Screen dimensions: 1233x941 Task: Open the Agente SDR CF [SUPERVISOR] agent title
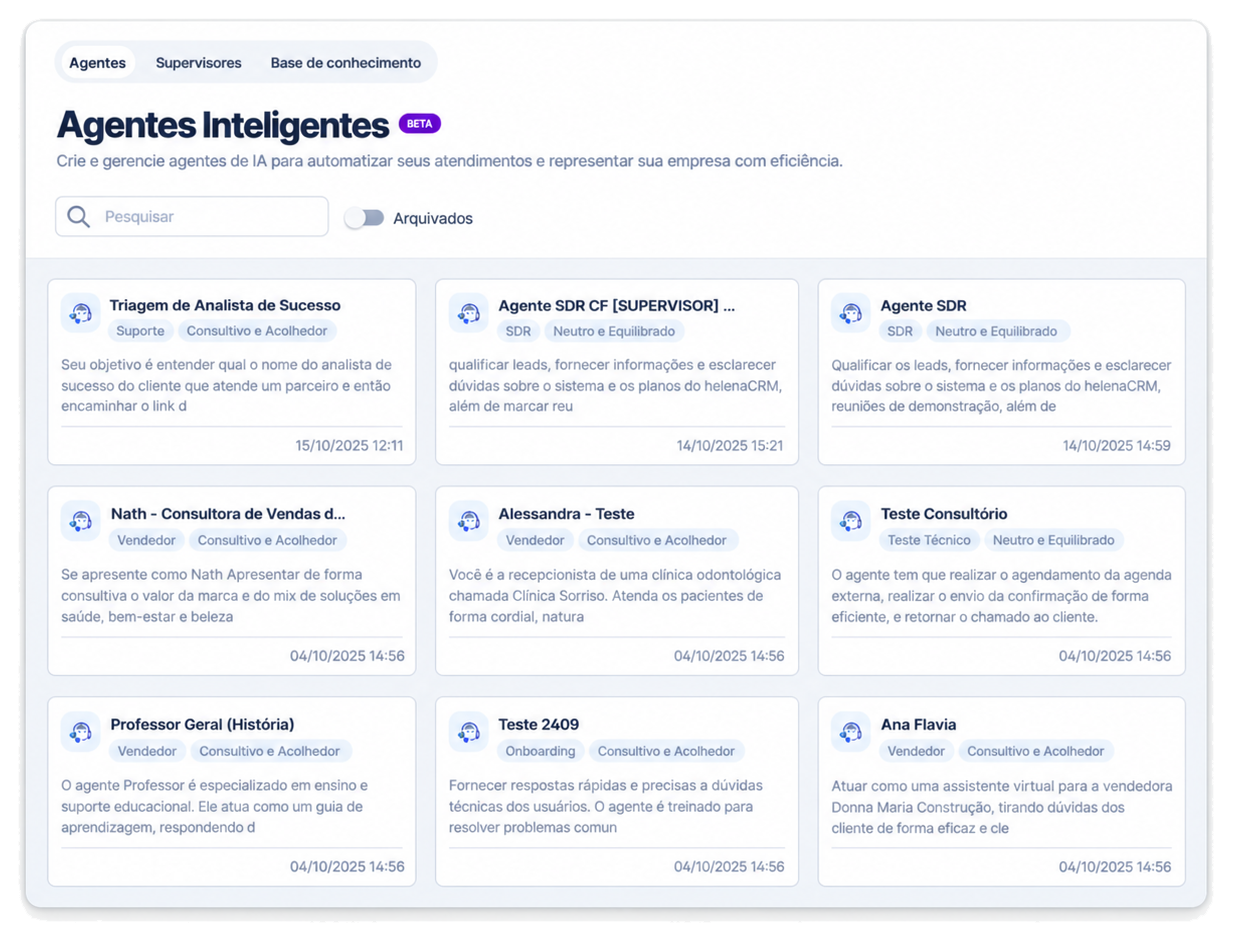(616, 305)
